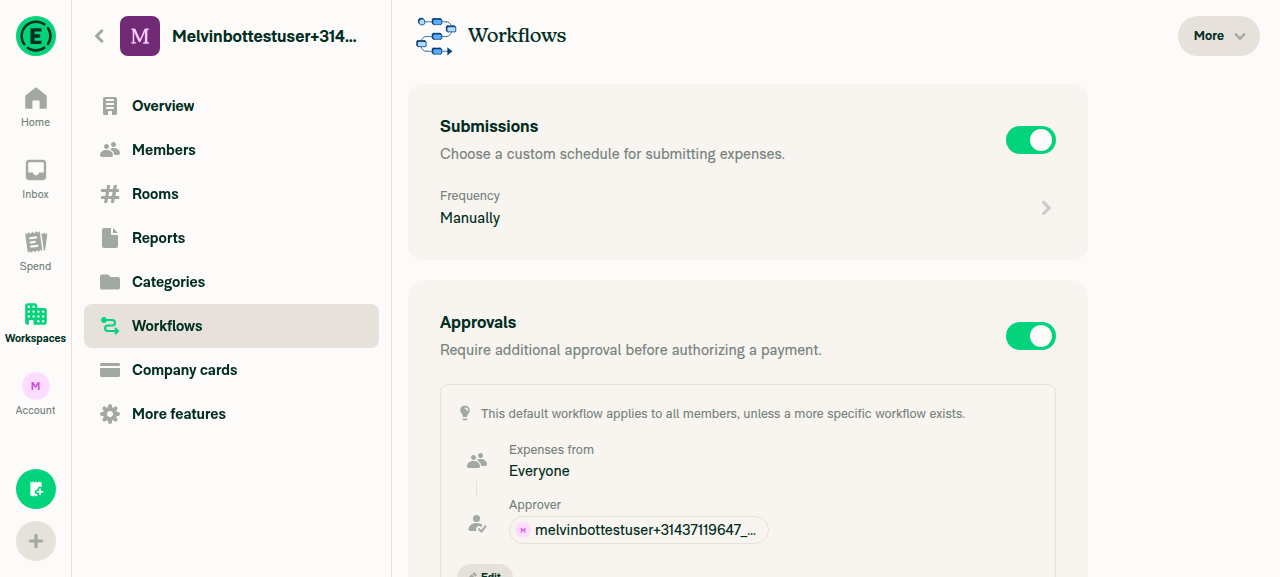This screenshot has width=1280, height=577.
Task: Open the Inbox section
Action: click(x=35, y=179)
